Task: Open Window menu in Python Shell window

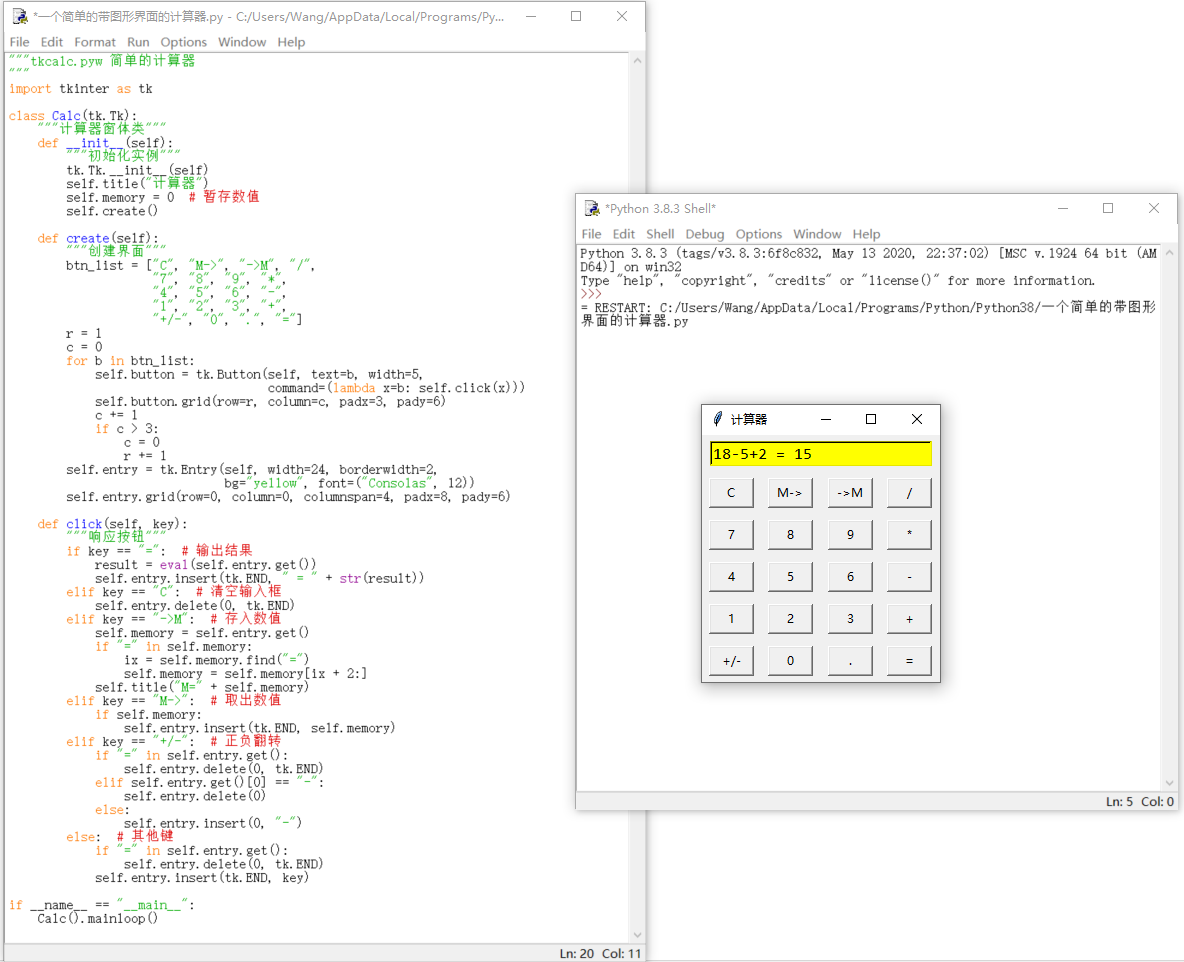Action: click(817, 234)
